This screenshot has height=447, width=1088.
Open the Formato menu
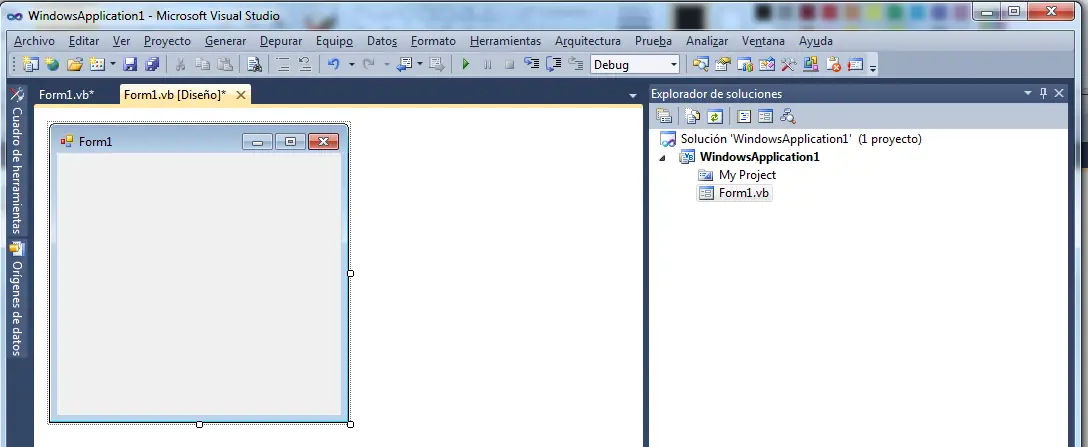[x=434, y=41]
